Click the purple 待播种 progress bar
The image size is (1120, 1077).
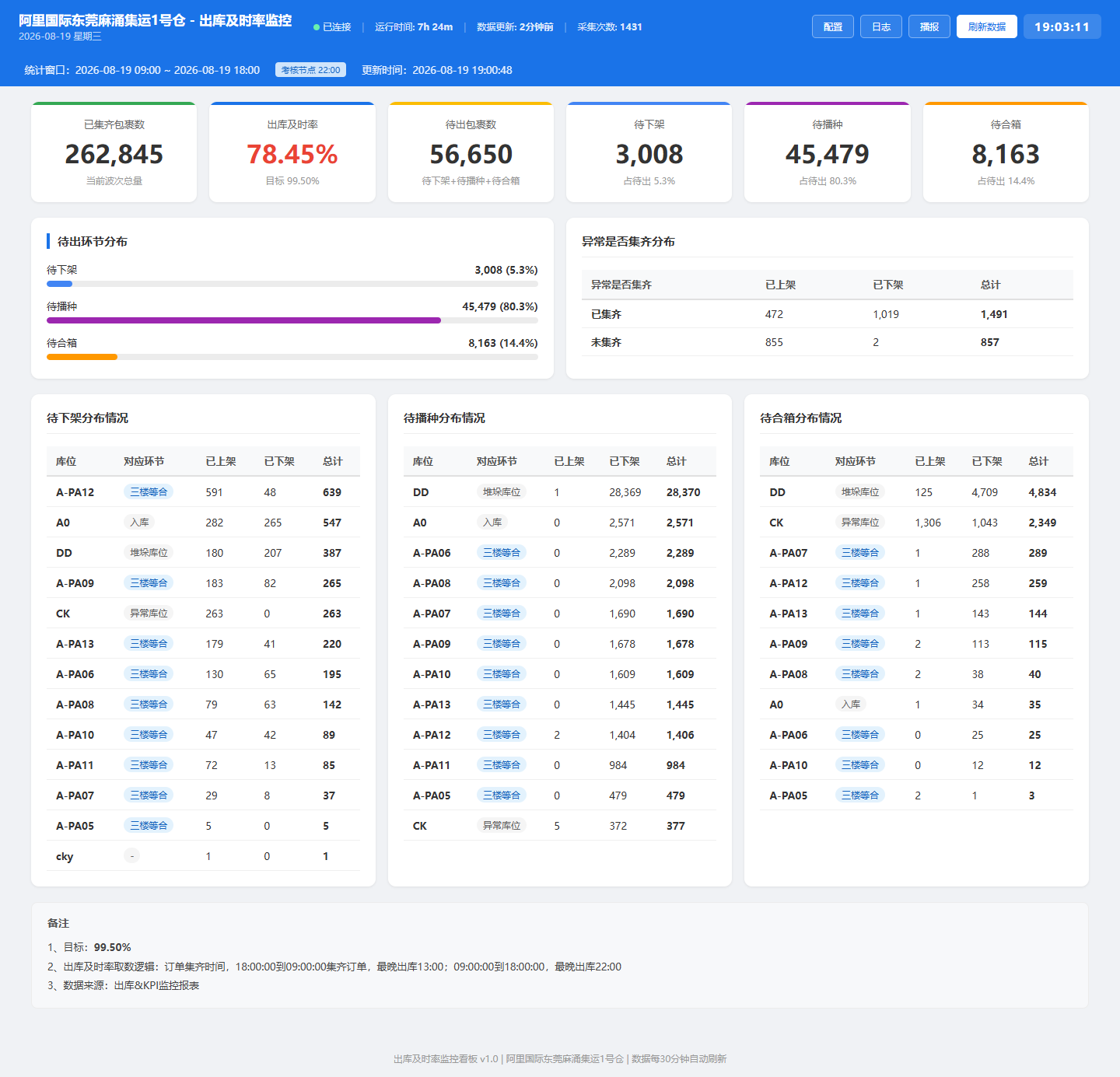point(243,320)
